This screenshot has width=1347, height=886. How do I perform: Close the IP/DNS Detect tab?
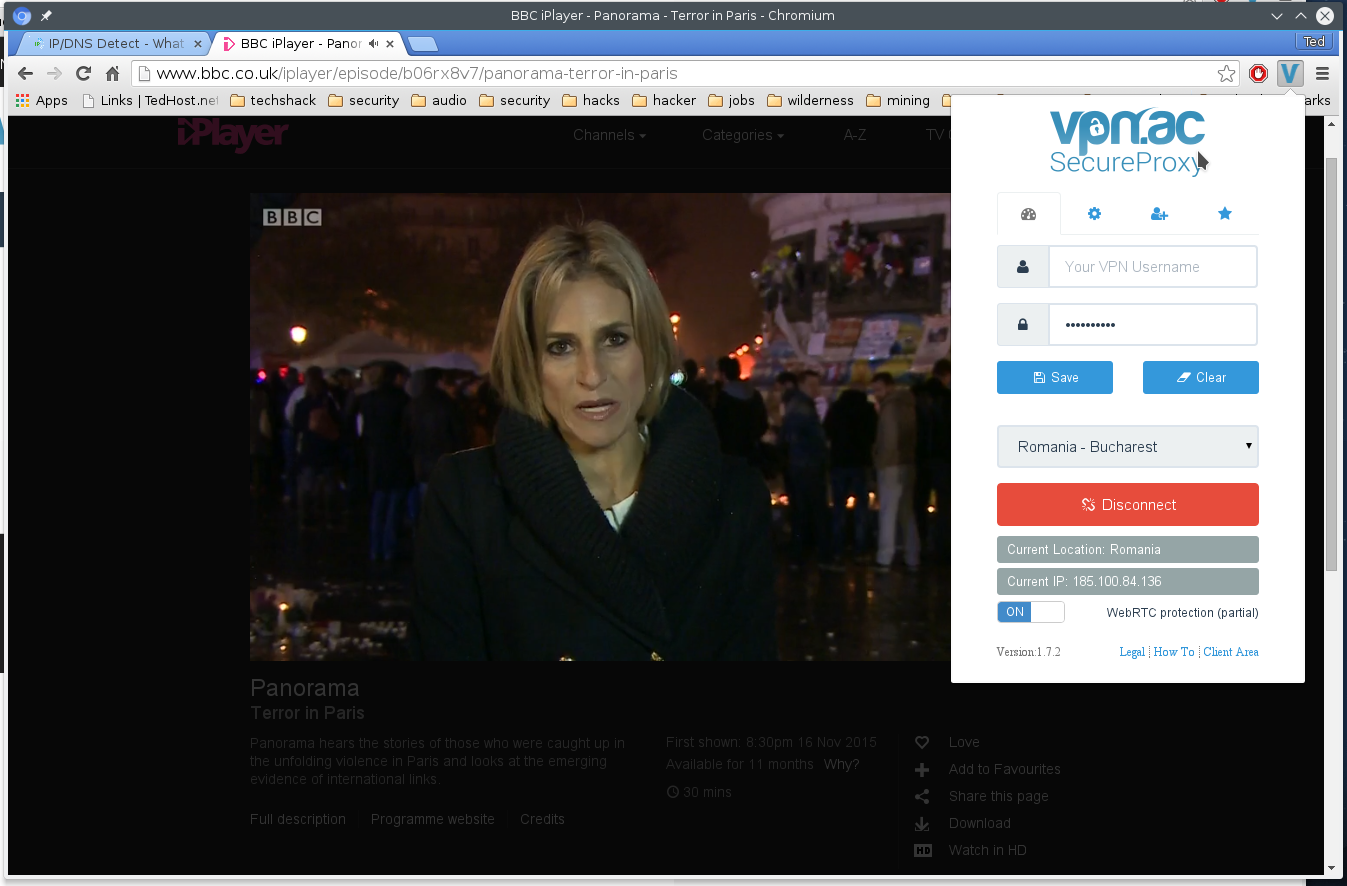click(197, 43)
